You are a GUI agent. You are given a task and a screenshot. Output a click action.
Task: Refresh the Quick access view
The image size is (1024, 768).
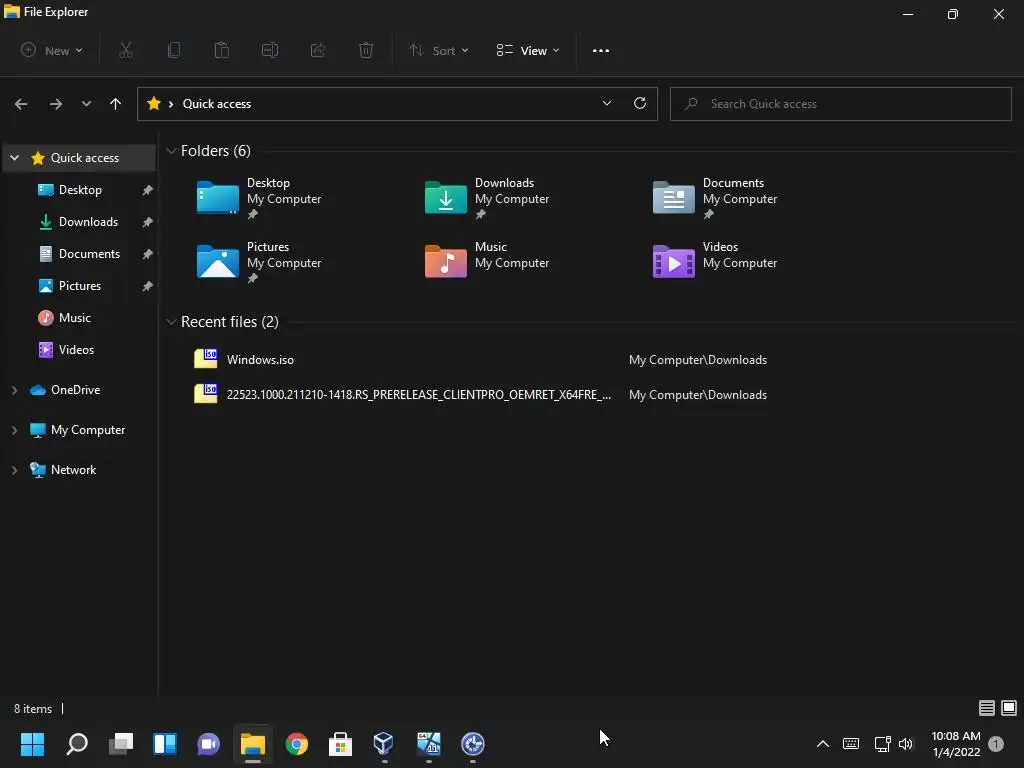[x=640, y=103]
